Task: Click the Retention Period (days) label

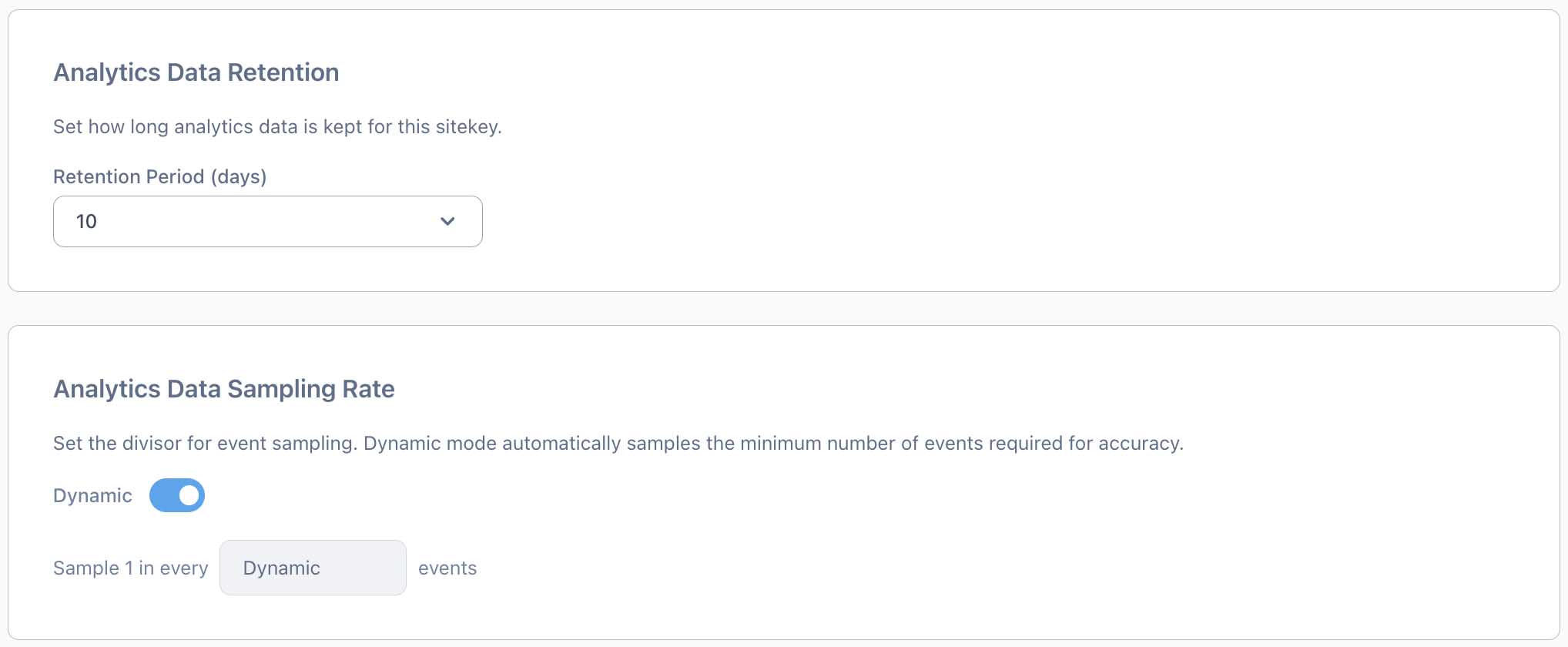Action: coord(159,176)
